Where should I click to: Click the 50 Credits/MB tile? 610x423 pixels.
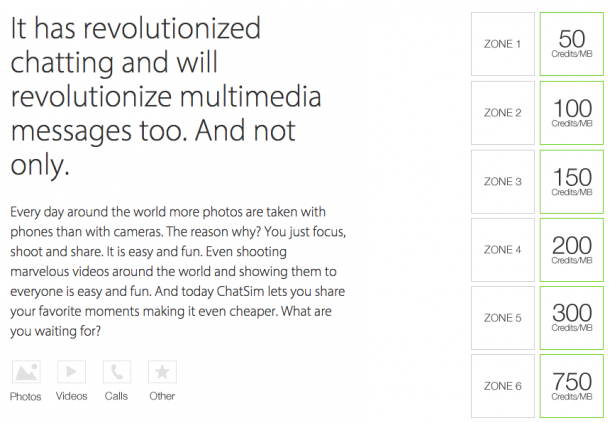pyautogui.click(x=572, y=44)
